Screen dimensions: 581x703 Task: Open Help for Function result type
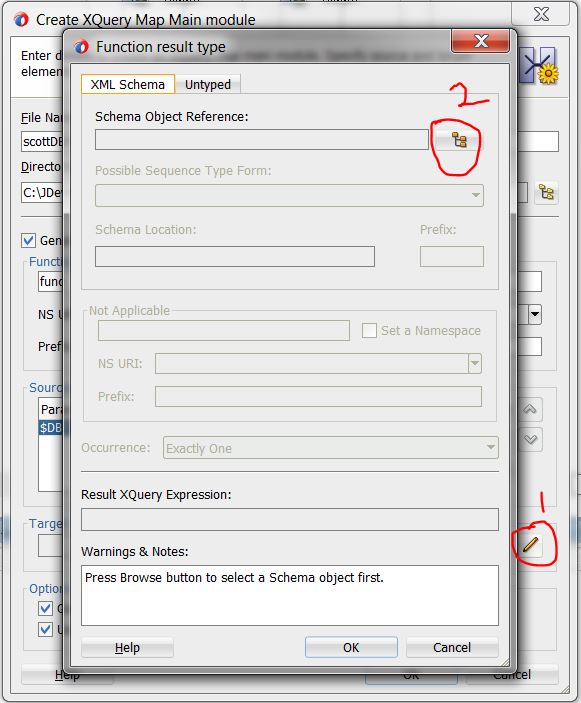[127, 647]
